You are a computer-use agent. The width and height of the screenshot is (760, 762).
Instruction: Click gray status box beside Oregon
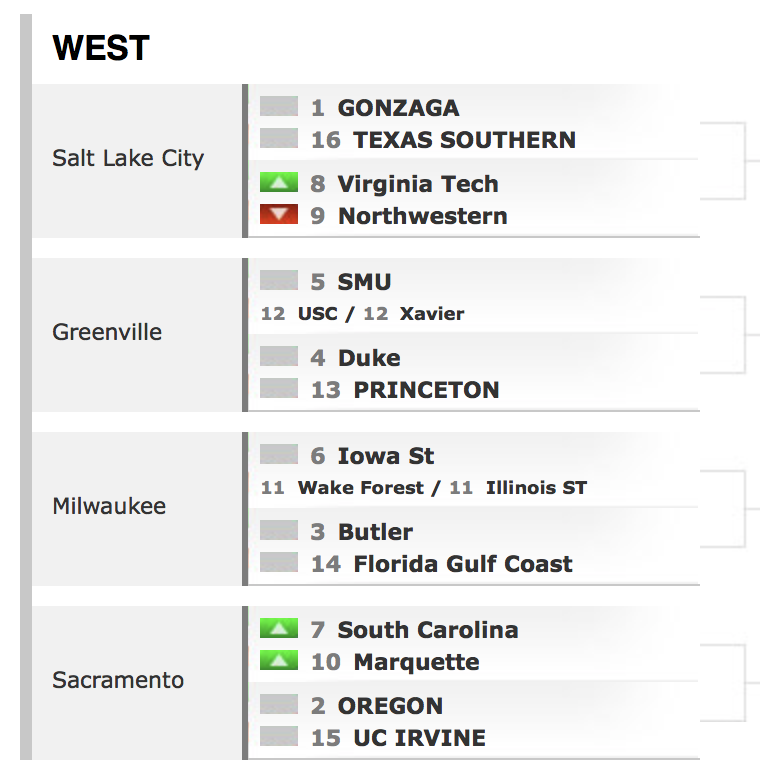click(279, 704)
